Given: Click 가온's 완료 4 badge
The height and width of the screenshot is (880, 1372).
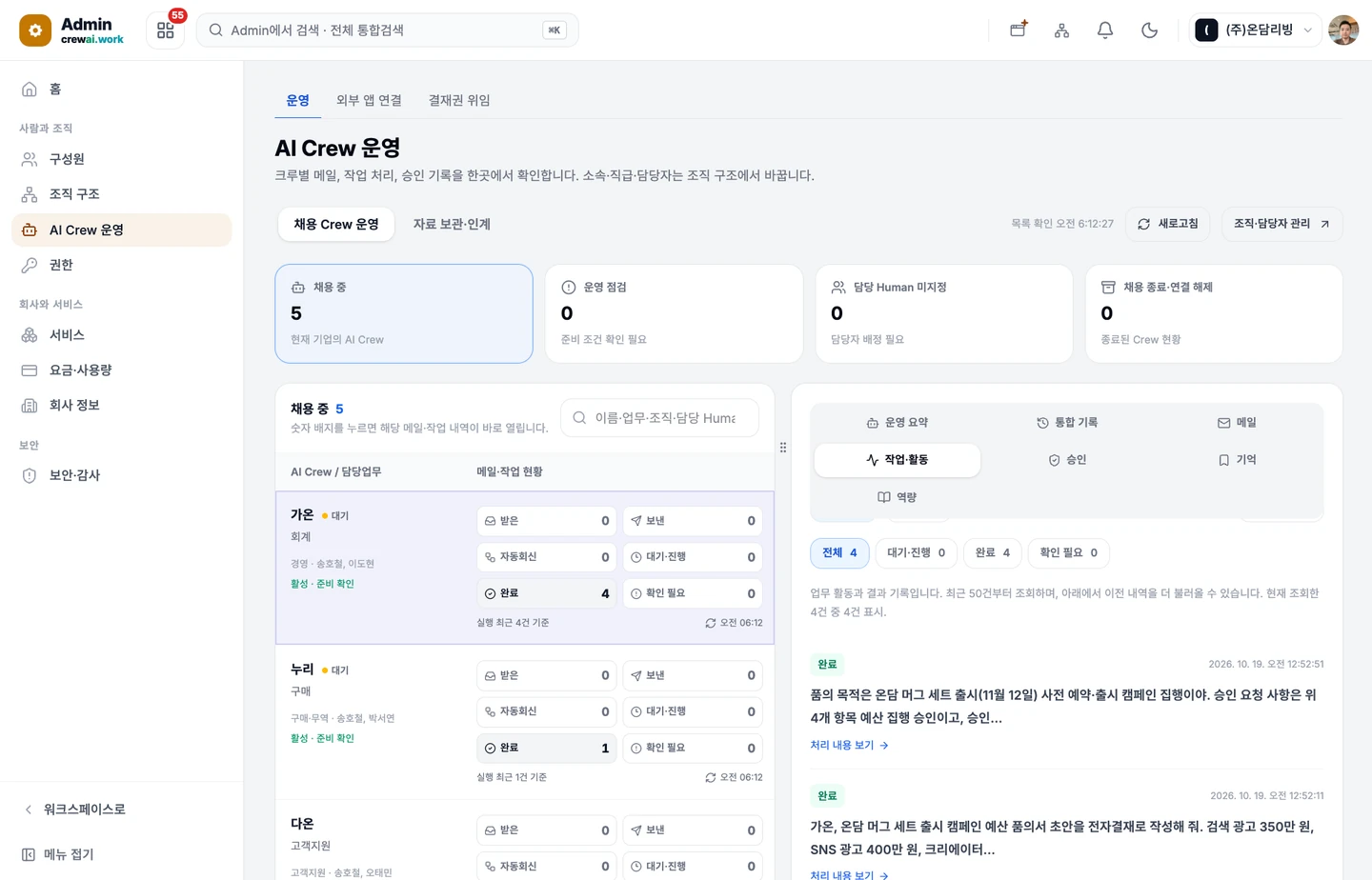Looking at the screenshot, I should pos(547,593).
